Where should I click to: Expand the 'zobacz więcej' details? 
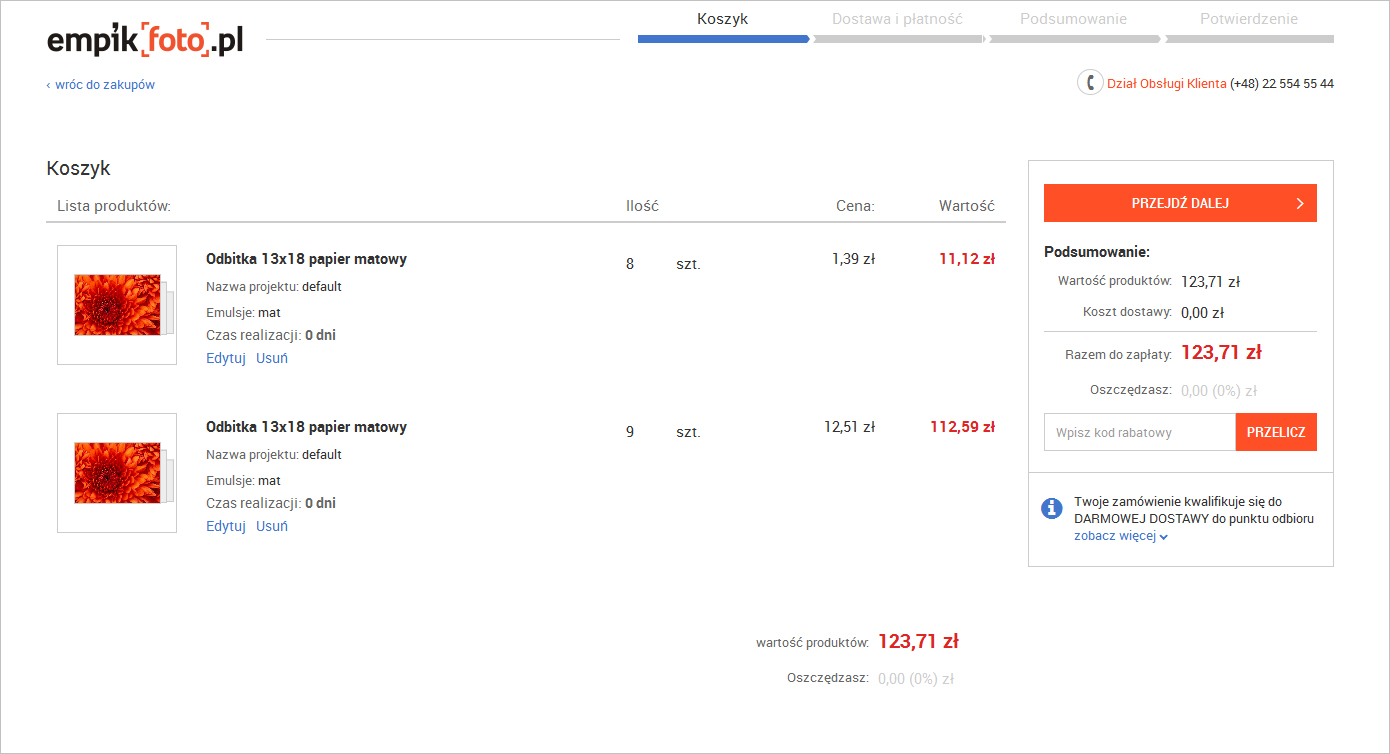[1121, 536]
